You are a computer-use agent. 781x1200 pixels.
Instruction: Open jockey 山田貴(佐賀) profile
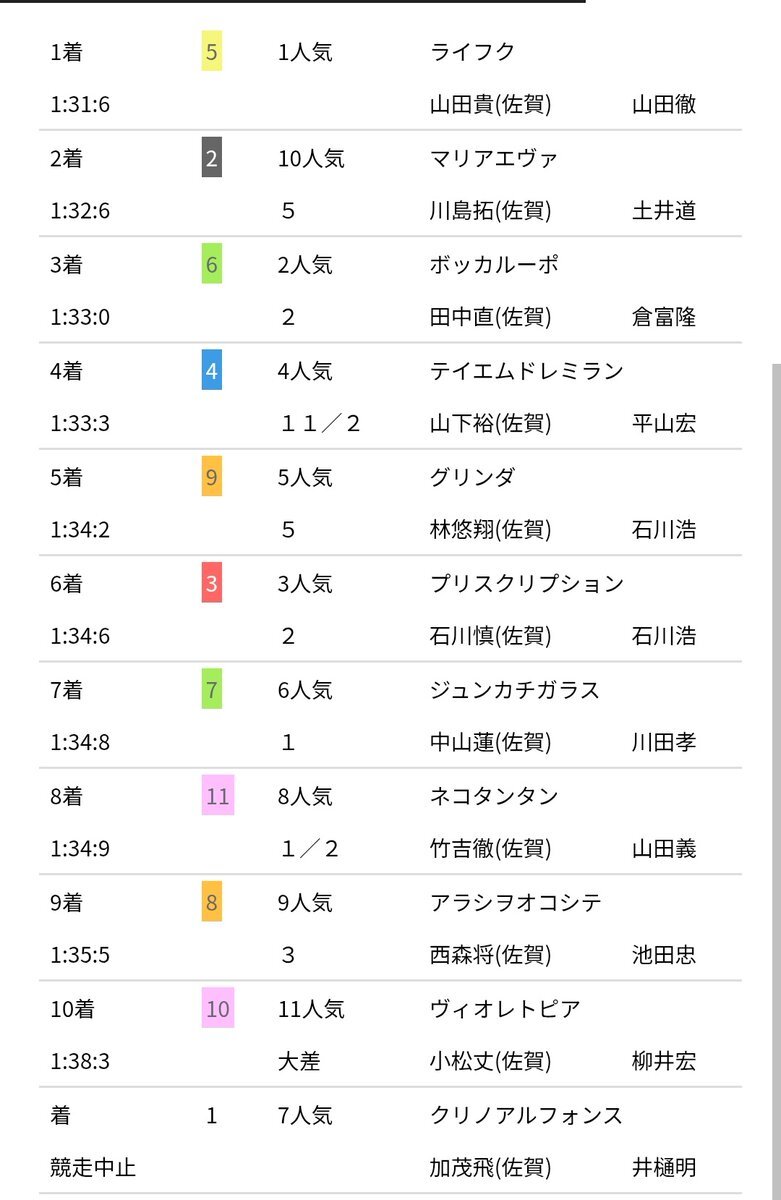(x=490, y=105)
